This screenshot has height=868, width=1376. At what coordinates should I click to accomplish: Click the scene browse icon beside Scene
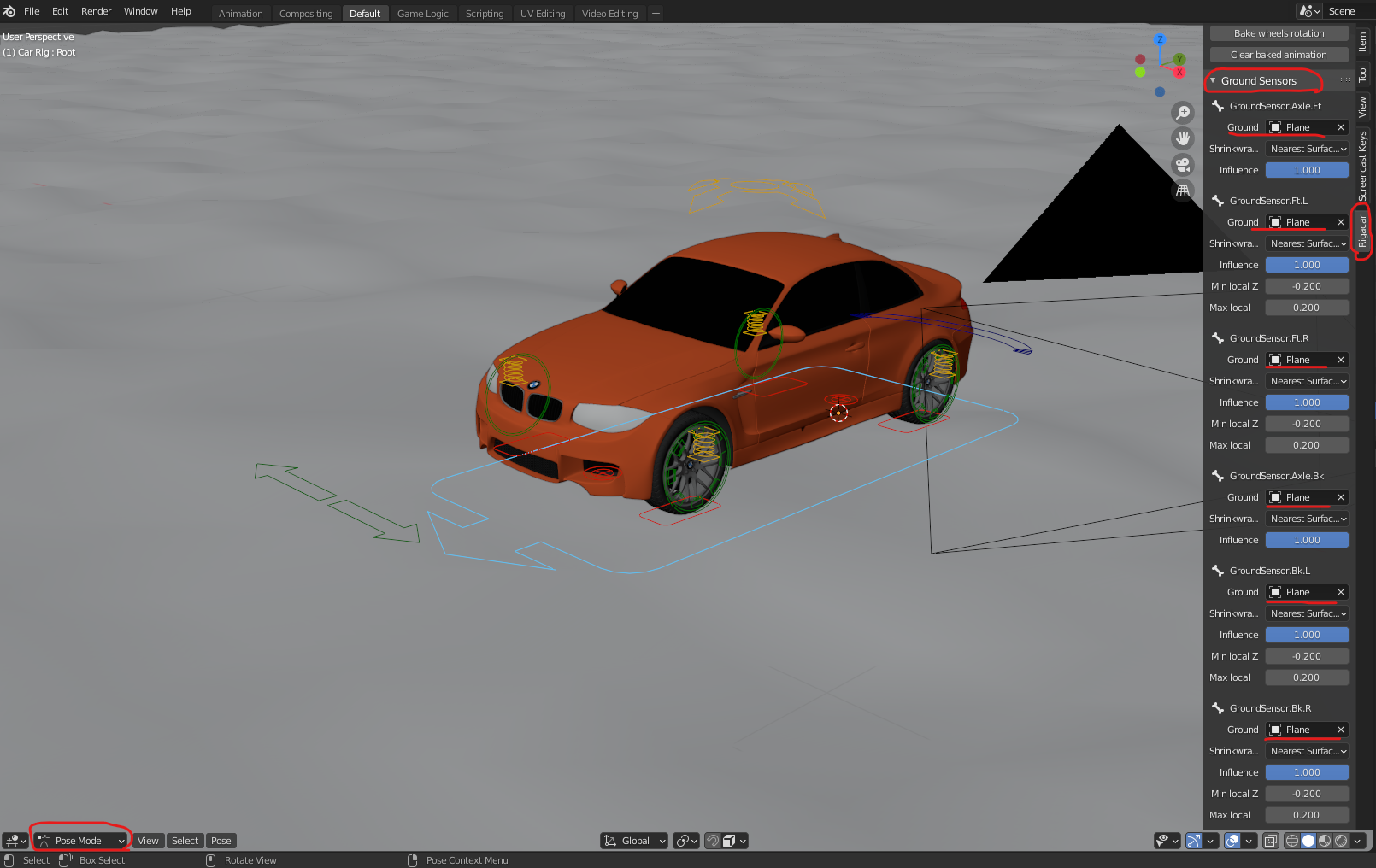click(x=1309, y=11)
